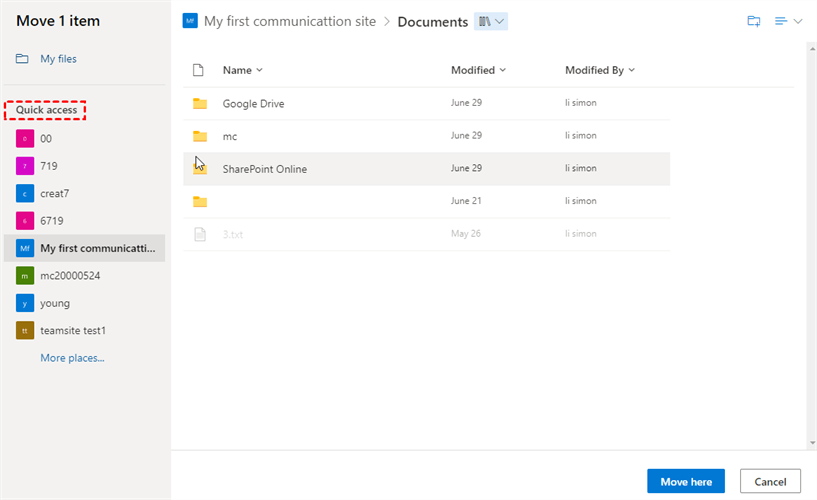Viewport: 817px width, 500px height.
Task: Select the 00 site icon
Action: [25, 139]
